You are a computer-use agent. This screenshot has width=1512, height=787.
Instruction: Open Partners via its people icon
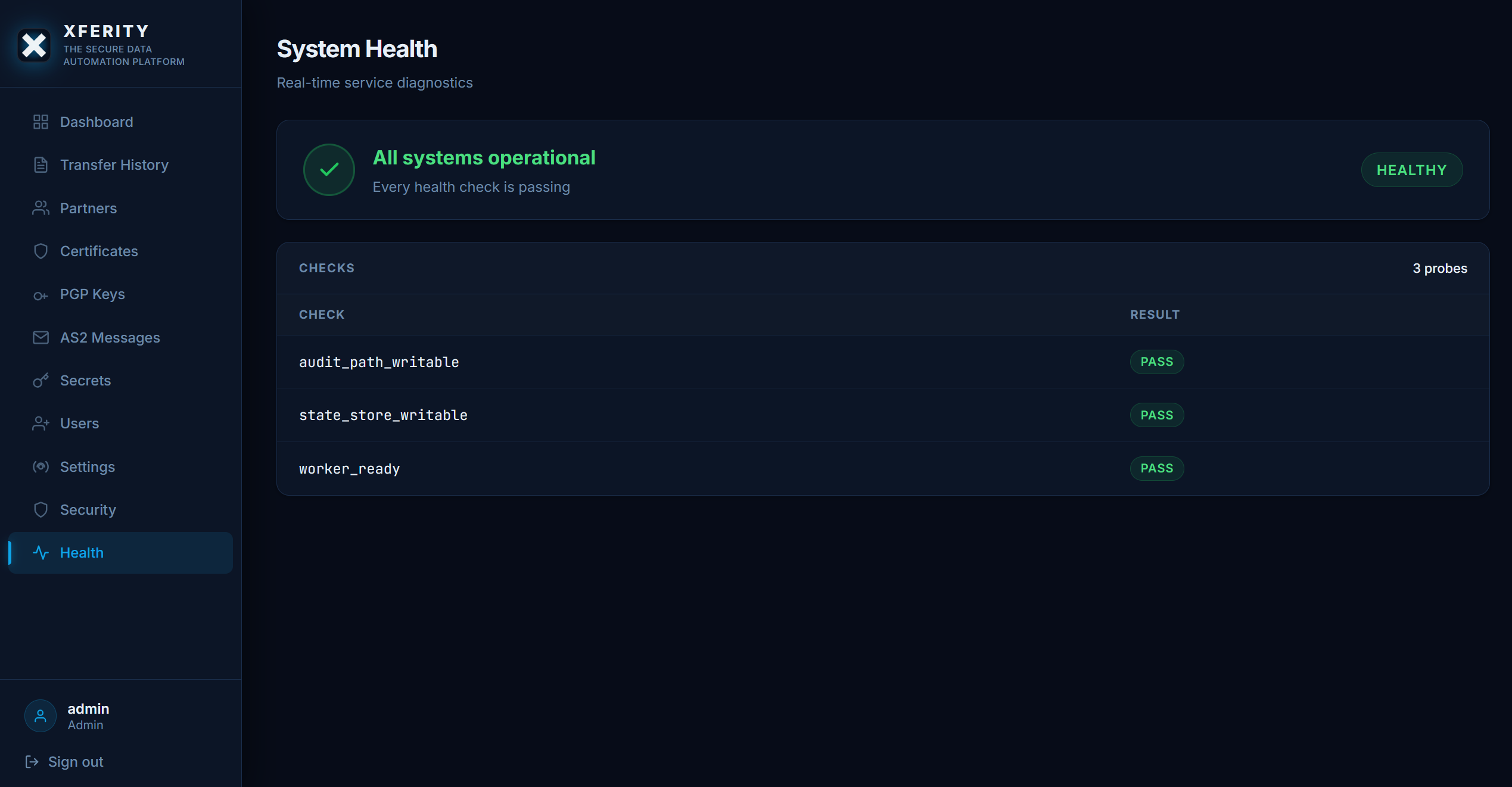(x=41, y=208)
